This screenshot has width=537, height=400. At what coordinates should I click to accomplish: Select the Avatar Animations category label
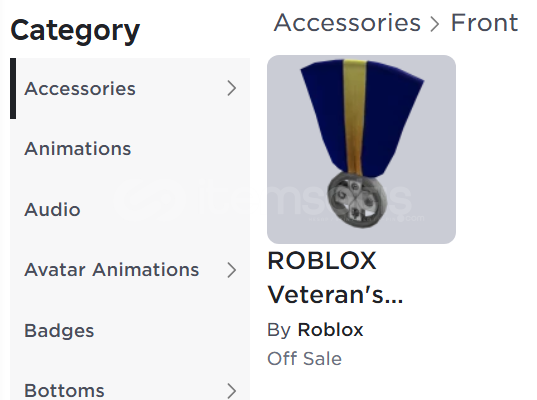point(112,270)
